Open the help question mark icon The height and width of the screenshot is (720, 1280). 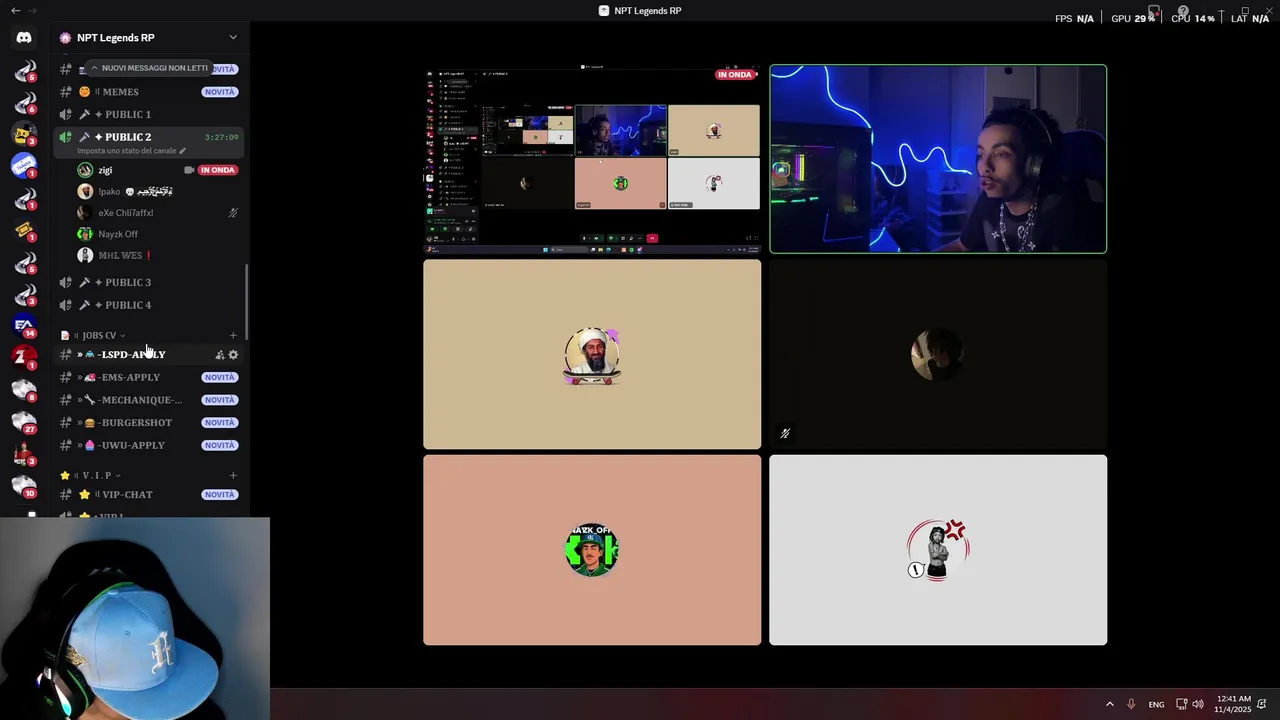[1183, 11]
